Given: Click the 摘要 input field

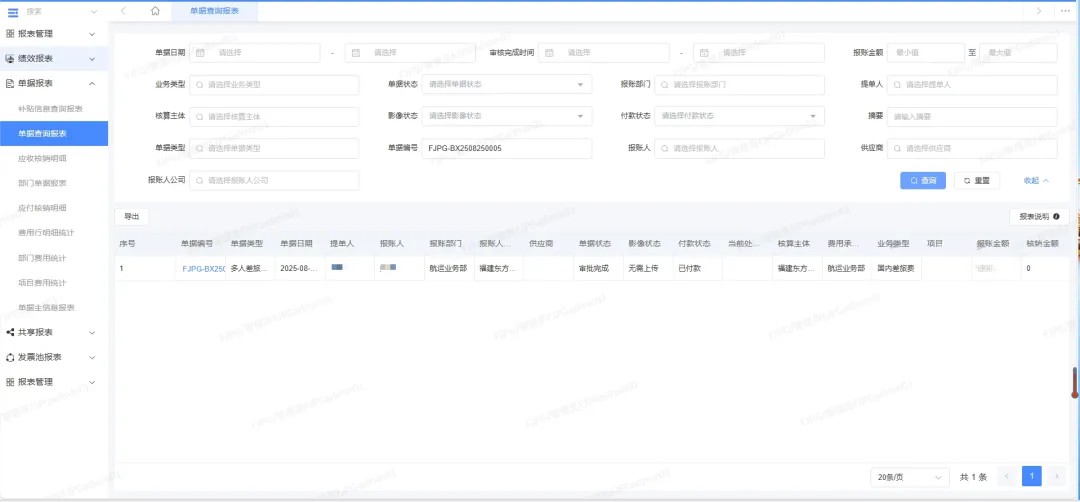Looking at the screenshot, I should (x=971, y=116).
